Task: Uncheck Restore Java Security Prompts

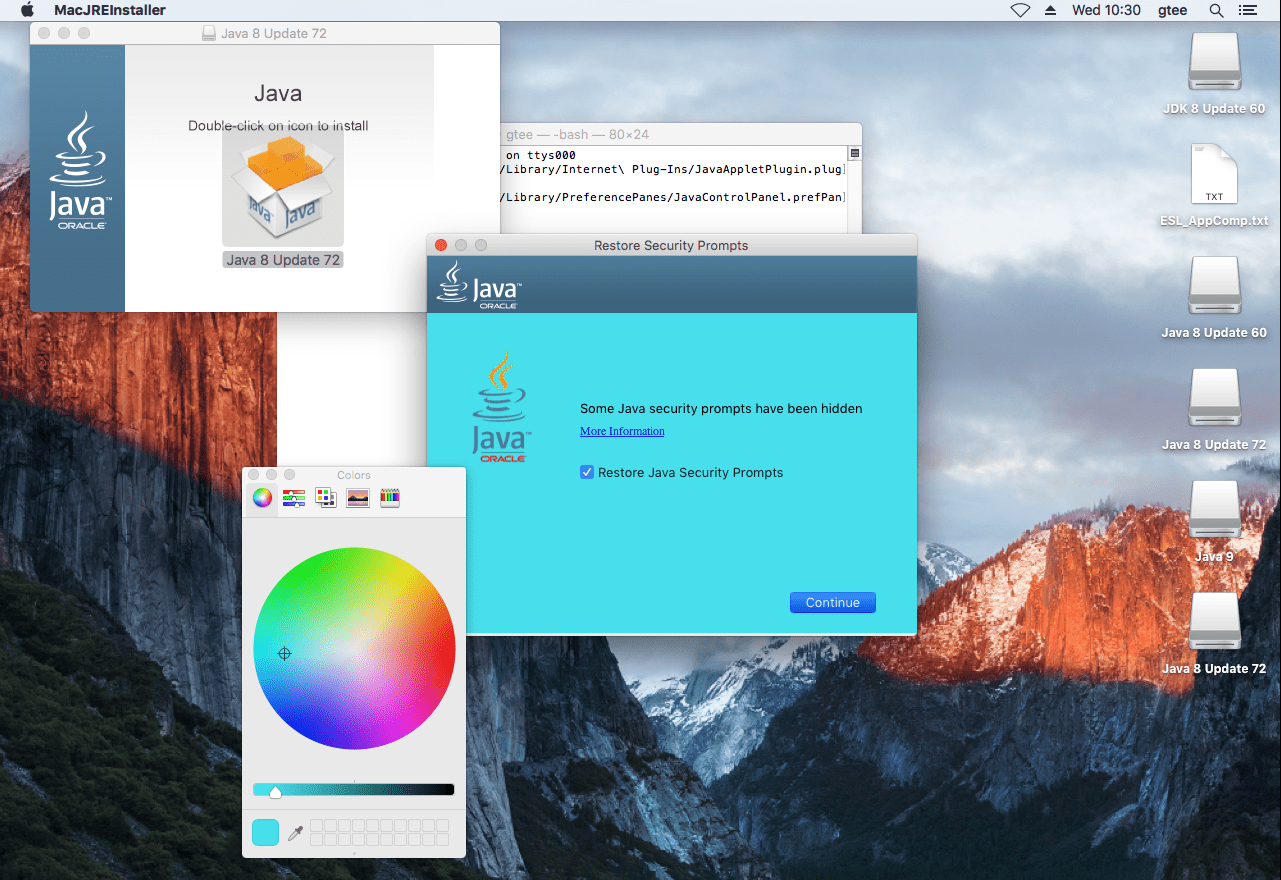Action: click(587, 472)
